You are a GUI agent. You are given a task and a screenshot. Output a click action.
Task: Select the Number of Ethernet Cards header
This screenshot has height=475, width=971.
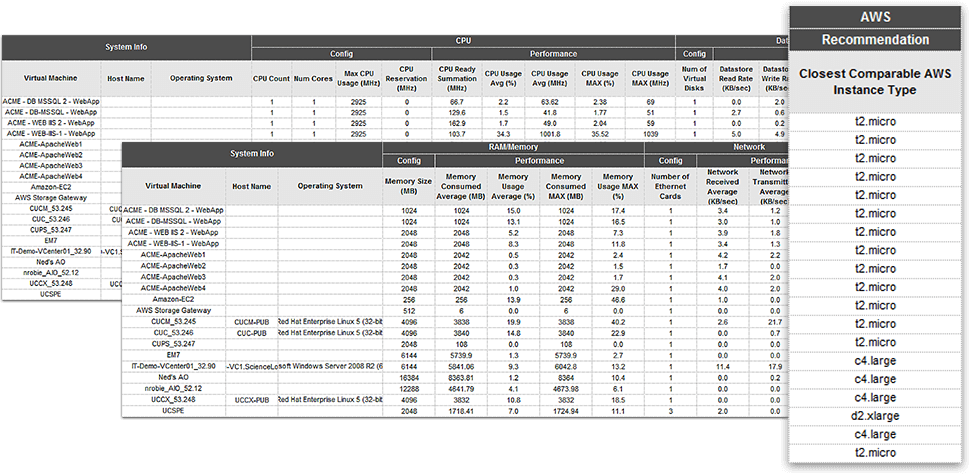click(x=670, y=186)
